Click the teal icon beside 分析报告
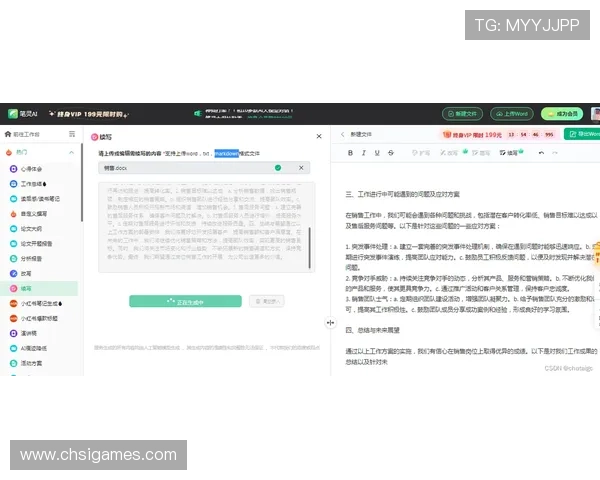The width and height of the screenshot is (600, 480). [x=13, y=258]
